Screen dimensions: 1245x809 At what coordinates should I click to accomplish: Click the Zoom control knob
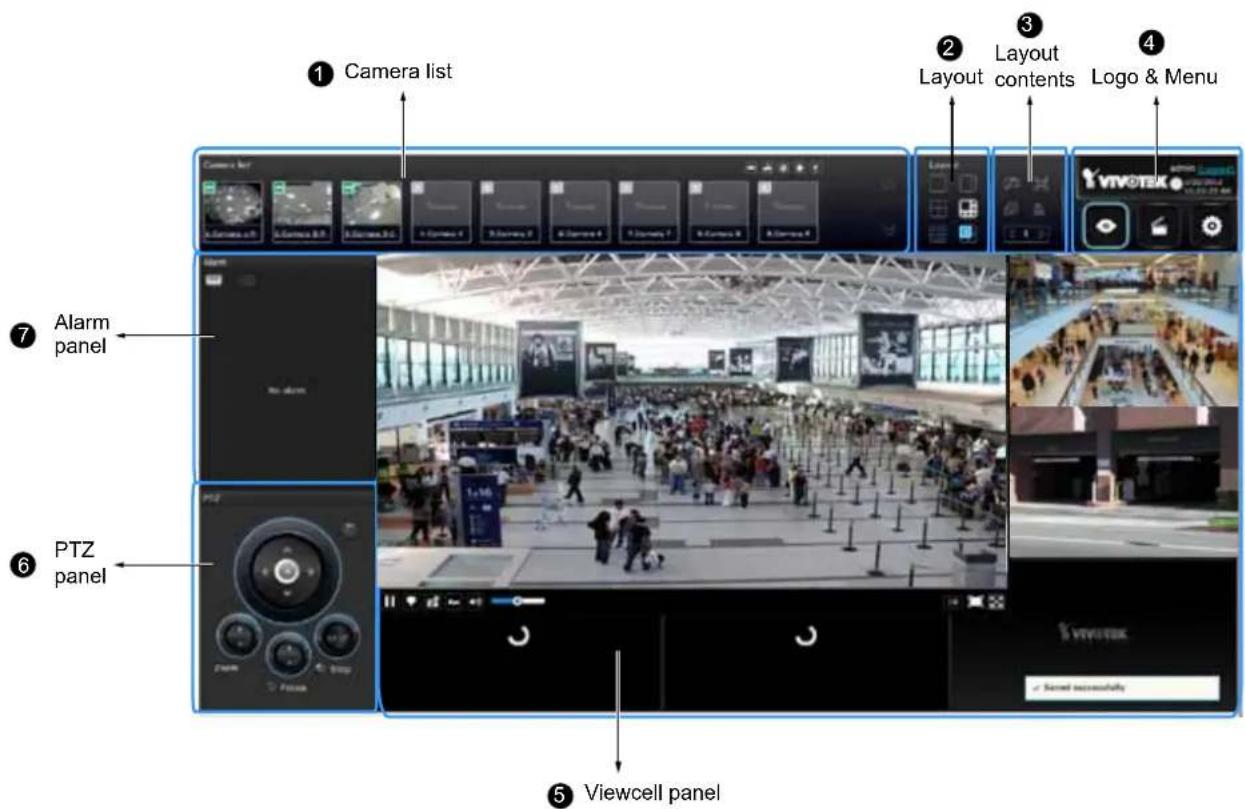pyautogui.click(x=238, y=635)
